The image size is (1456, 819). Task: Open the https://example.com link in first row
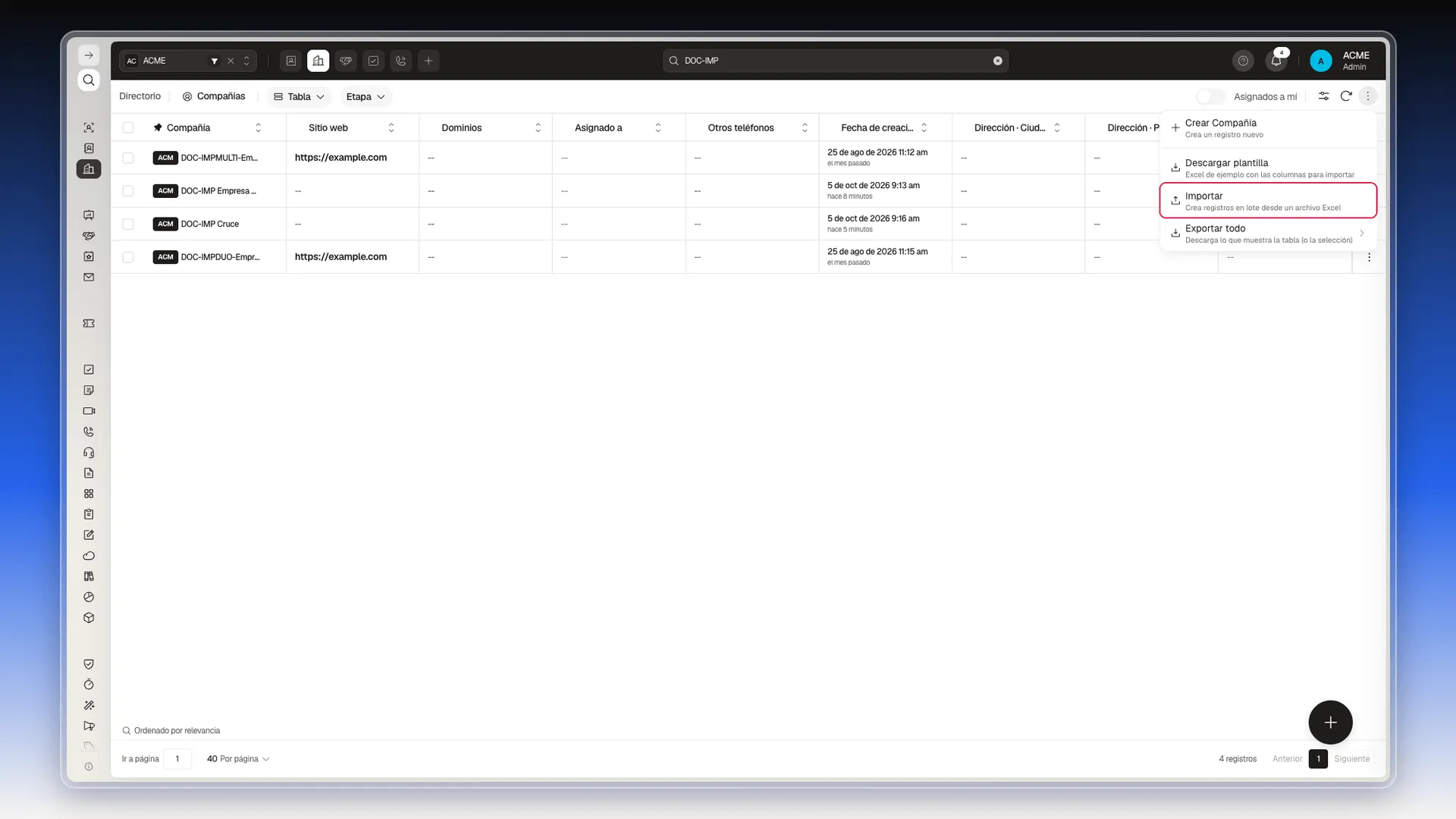coord(341,158)
